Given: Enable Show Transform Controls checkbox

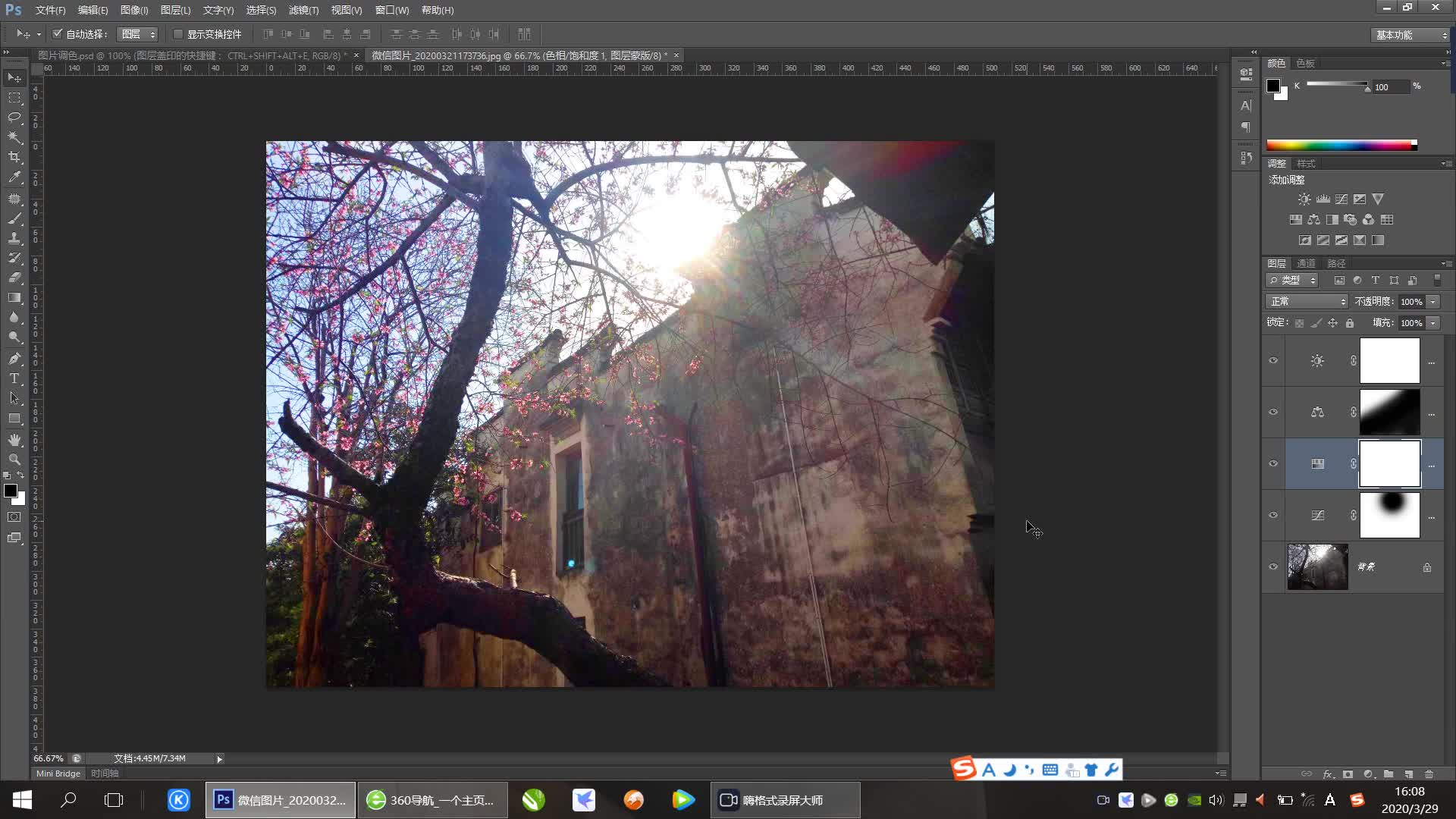Looking at the screenshot, I should click(178, 34).
